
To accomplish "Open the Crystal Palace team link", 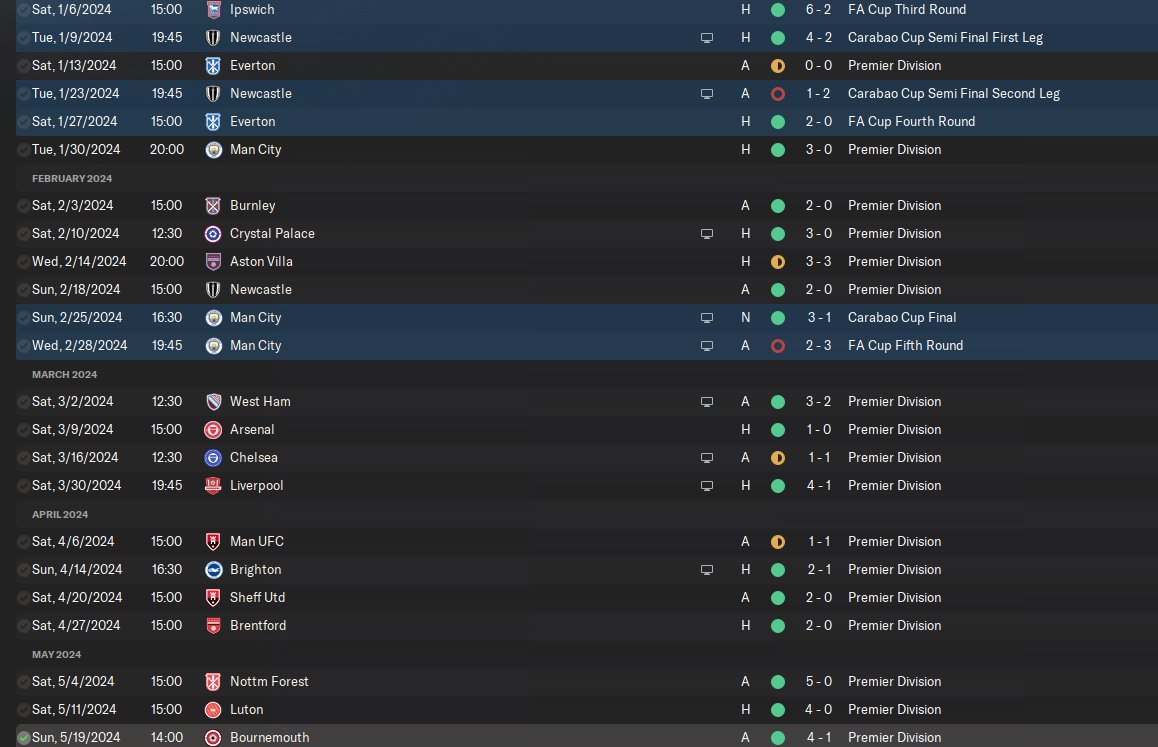I will pos(272,233).
